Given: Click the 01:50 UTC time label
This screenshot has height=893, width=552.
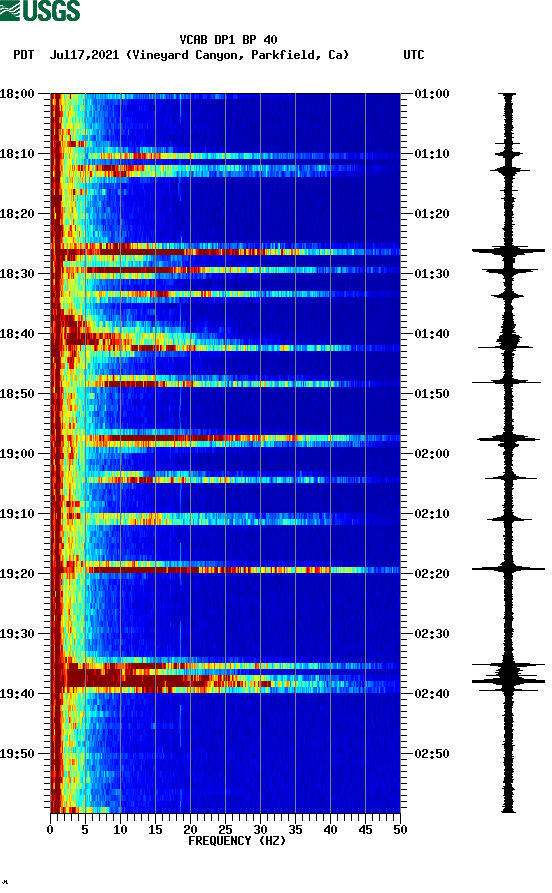Looking at the screenshot, I should pos(432,394).
